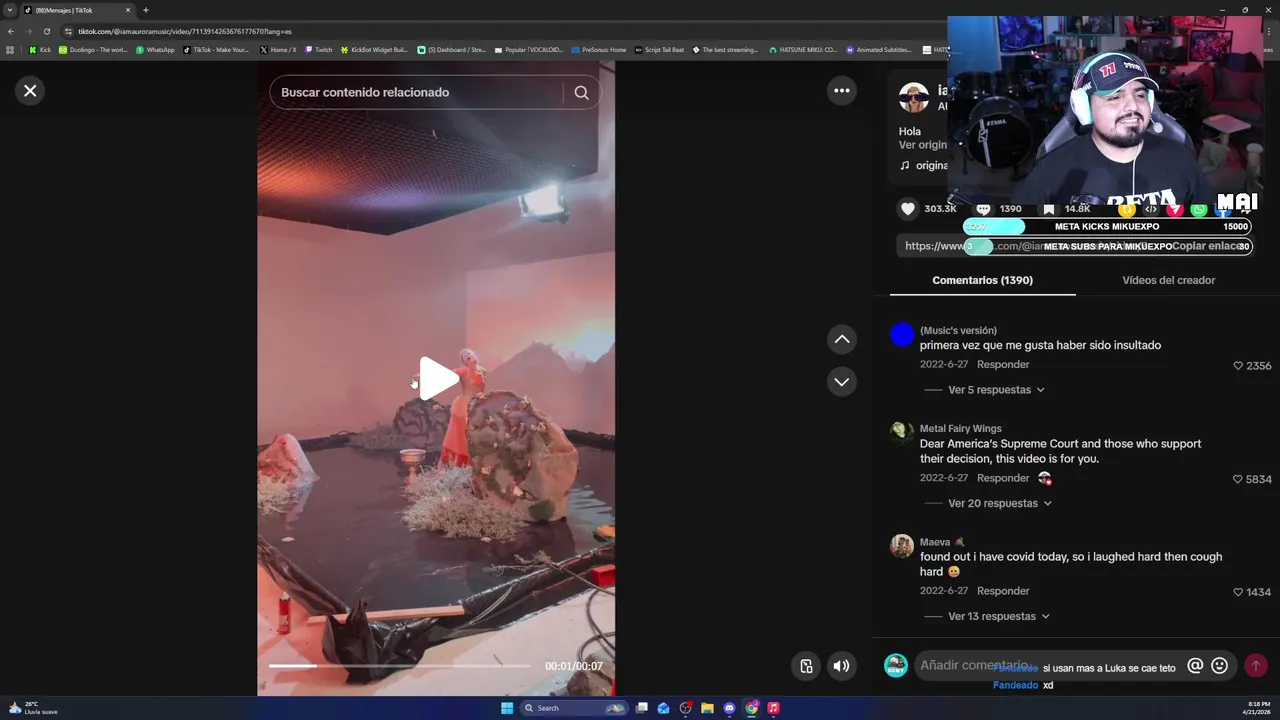Screen dimensions: 1280x720
Task: Go to next video with down arrow
Action: (842, 382)
